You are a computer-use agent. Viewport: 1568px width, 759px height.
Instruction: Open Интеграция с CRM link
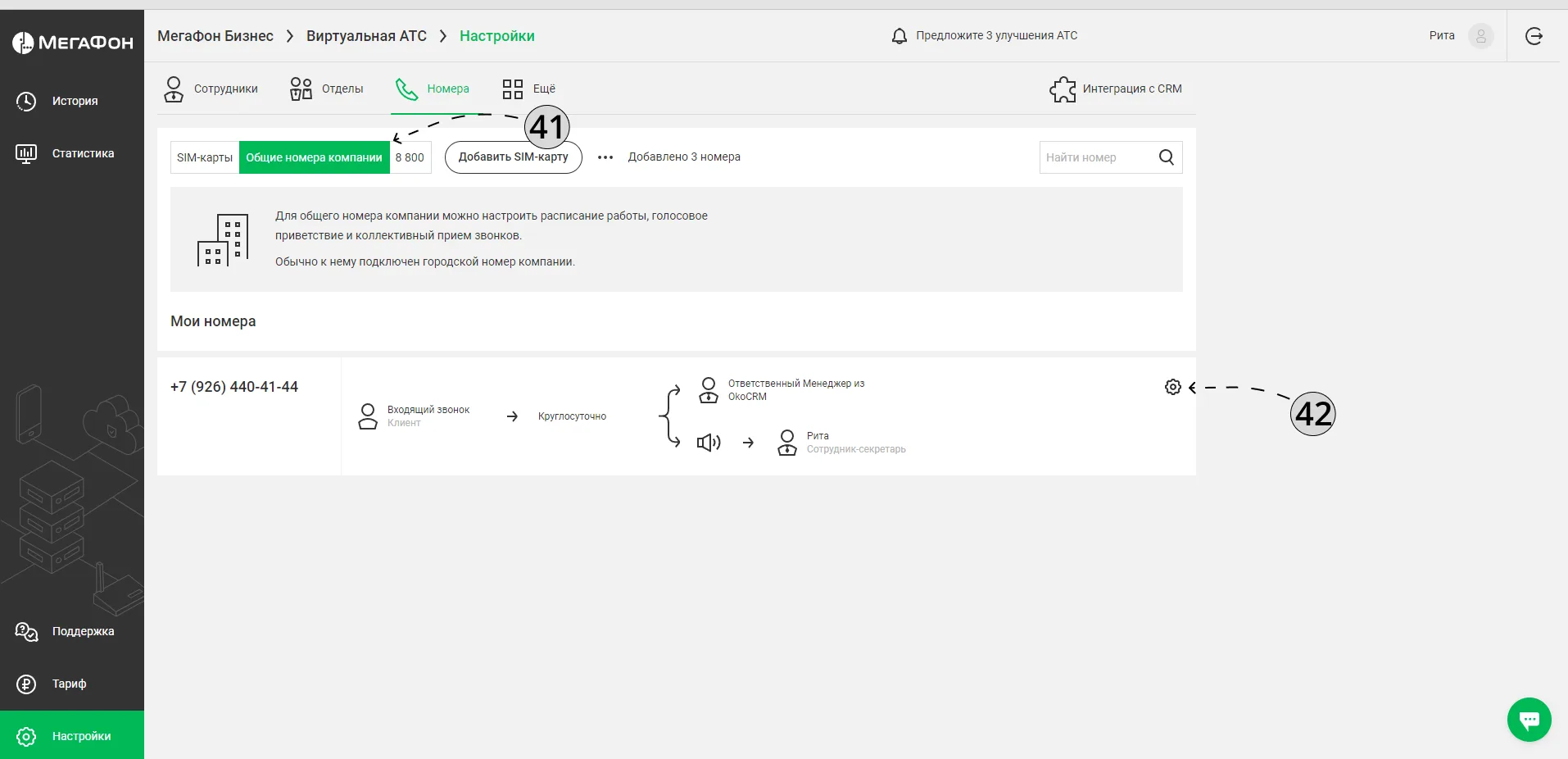[x=1115, y=89]
